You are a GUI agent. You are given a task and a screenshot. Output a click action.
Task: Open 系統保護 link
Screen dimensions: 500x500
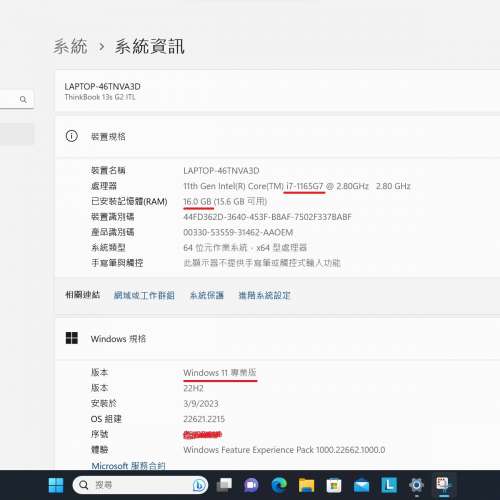[x=207, y=295]
